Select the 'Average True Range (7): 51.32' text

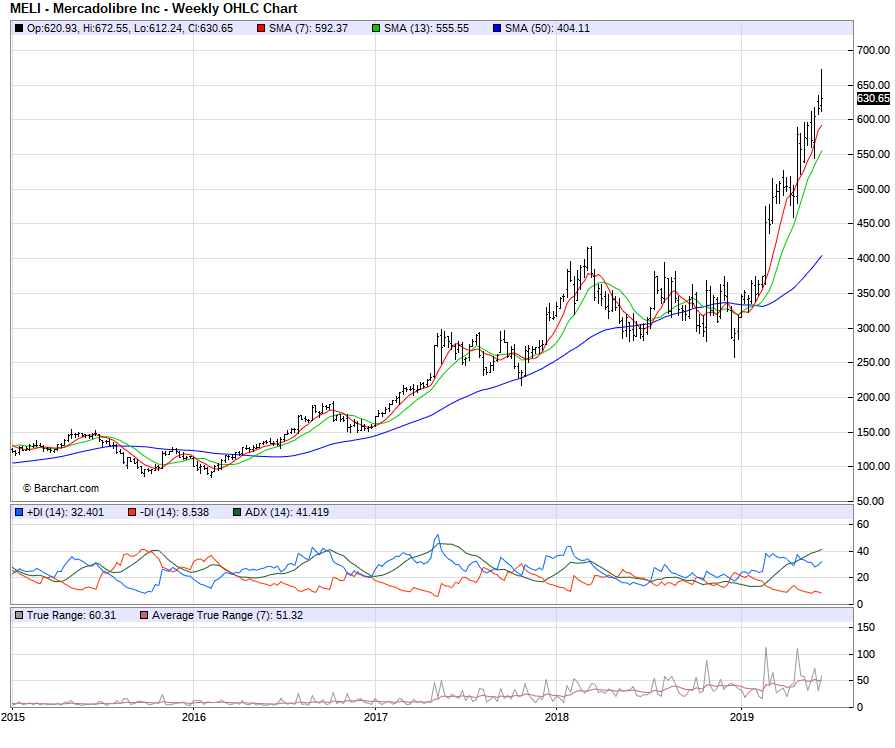[228, 615]
